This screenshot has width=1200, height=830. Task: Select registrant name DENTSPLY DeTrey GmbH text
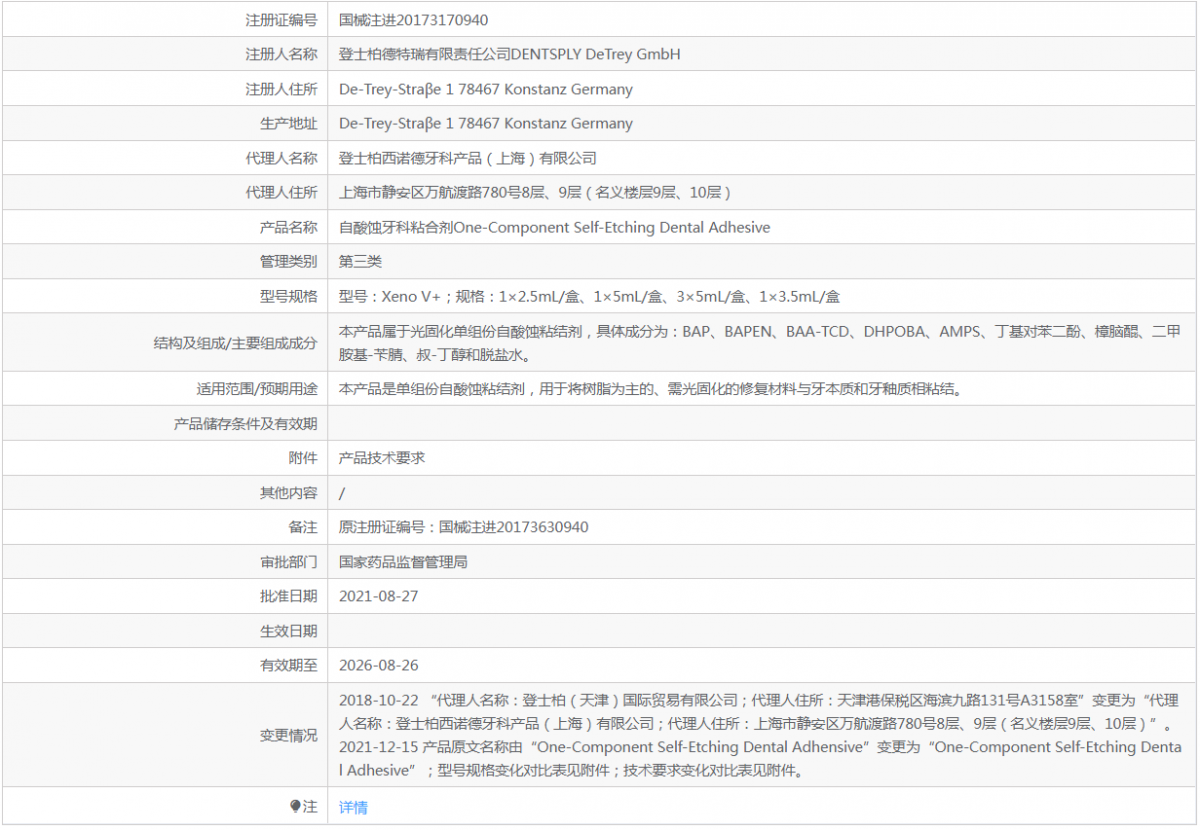point(596,54)
